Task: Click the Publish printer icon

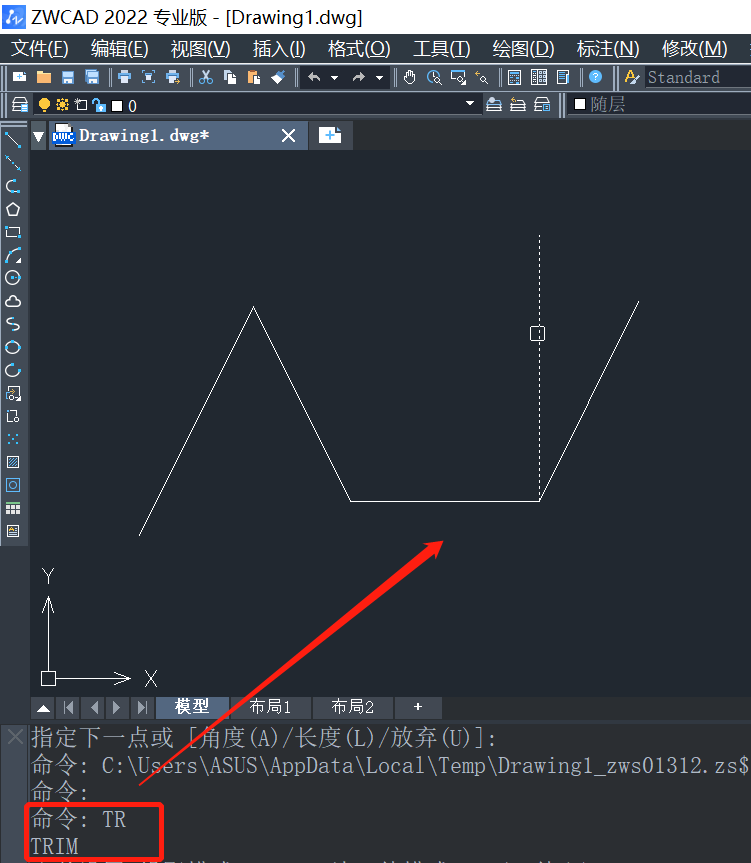Action: click(173, 77)
